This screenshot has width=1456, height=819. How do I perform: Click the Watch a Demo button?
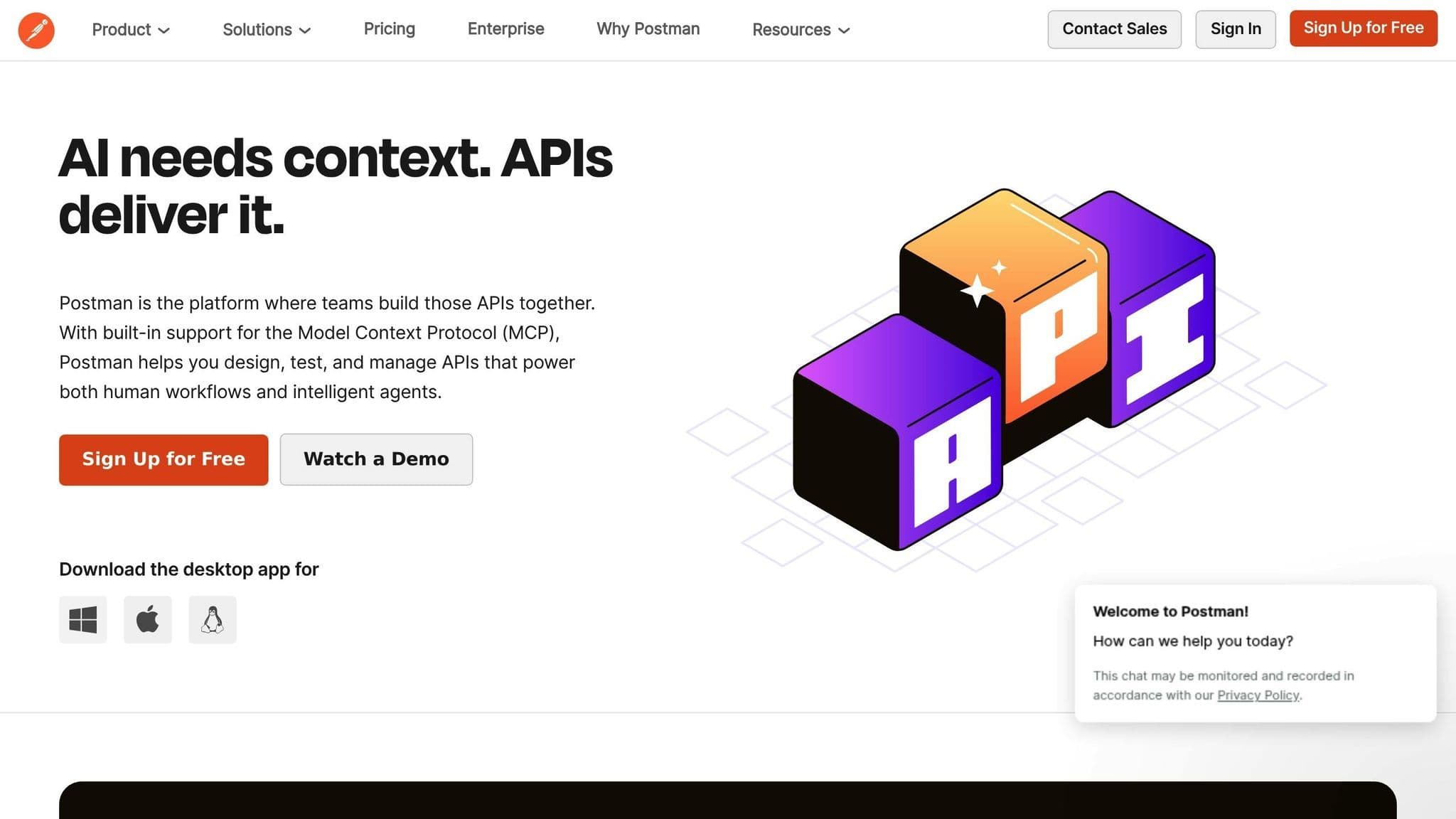(x=376, y=460)
